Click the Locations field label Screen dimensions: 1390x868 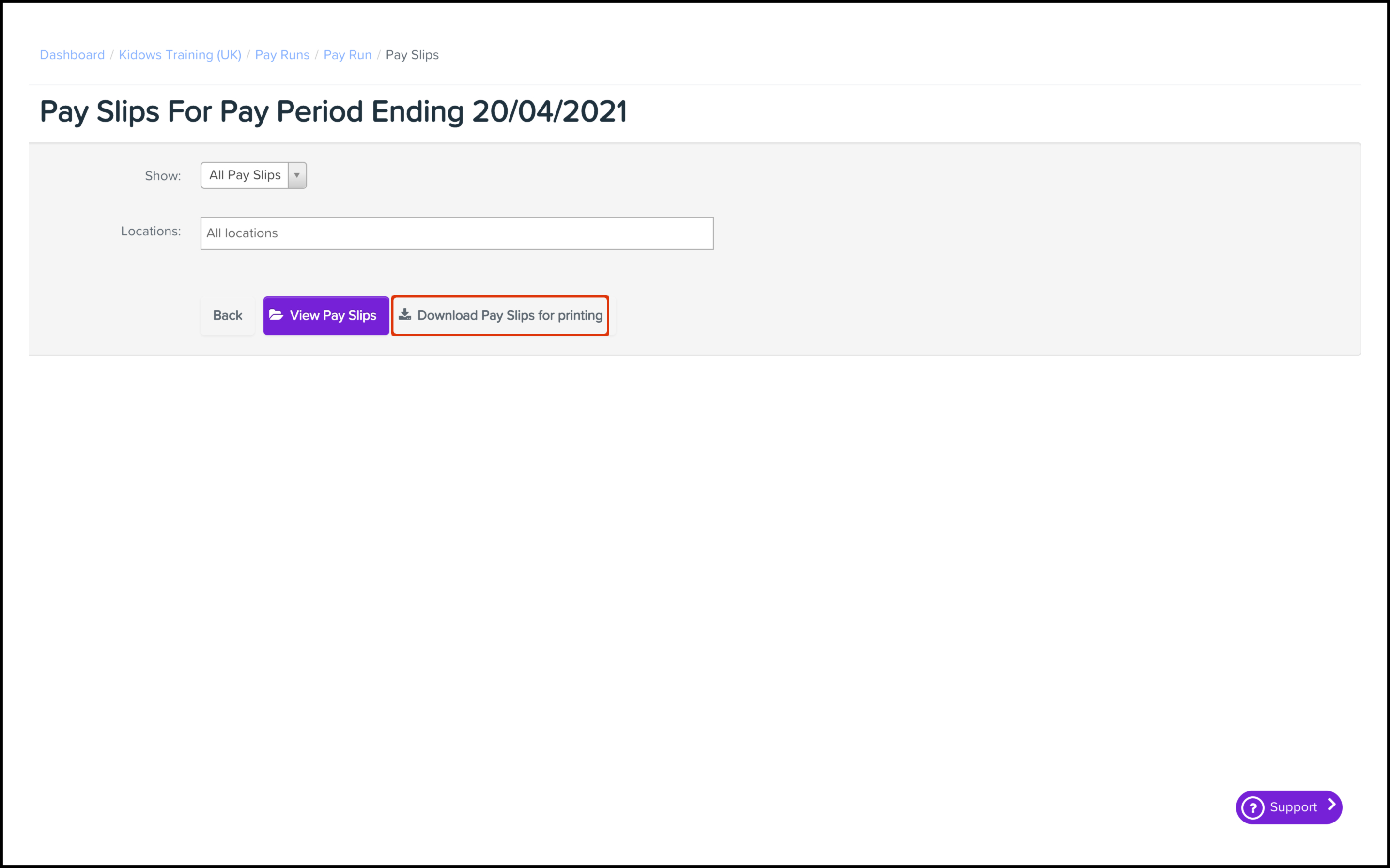(151, 232)
